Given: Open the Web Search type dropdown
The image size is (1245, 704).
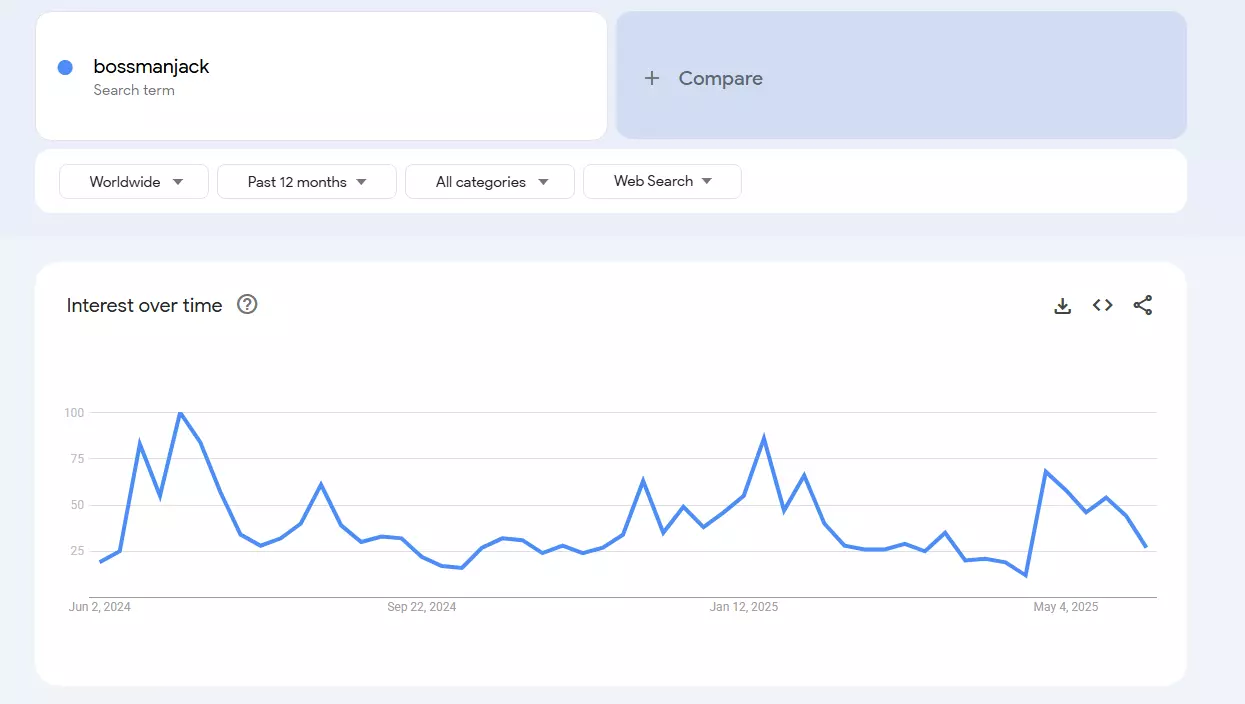Looking at the screenshot, I should coord(662,181).
